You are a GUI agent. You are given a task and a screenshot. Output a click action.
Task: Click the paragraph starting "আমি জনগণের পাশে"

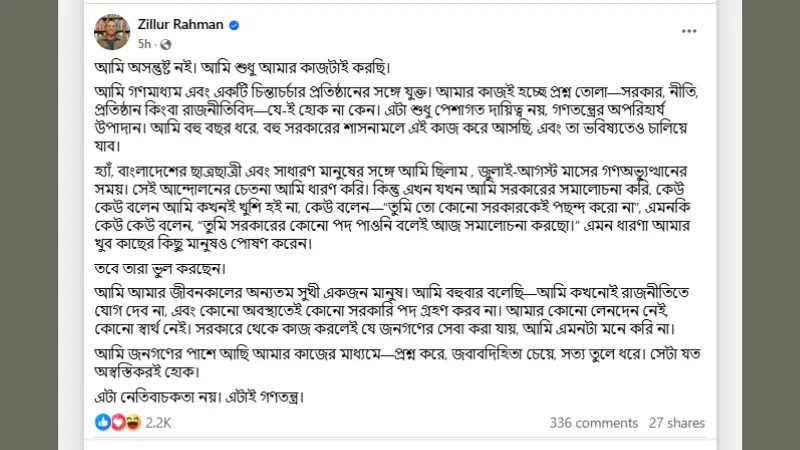click(397, 362)
